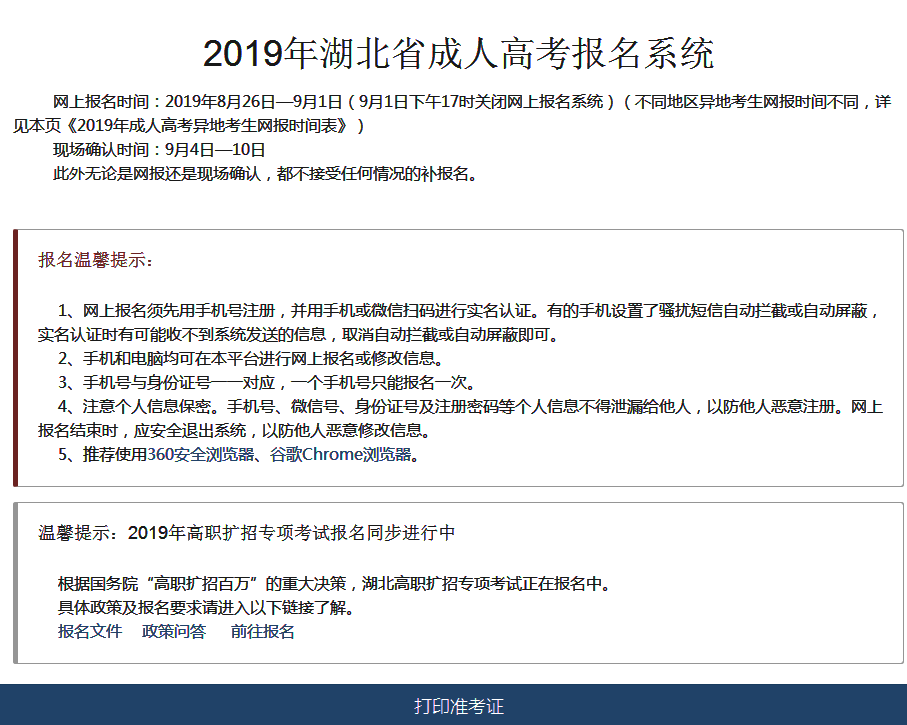The image size is (907, 725).
Task: Click the 根据国务院 高职扩招百万 paragraph
Action: 333,584
